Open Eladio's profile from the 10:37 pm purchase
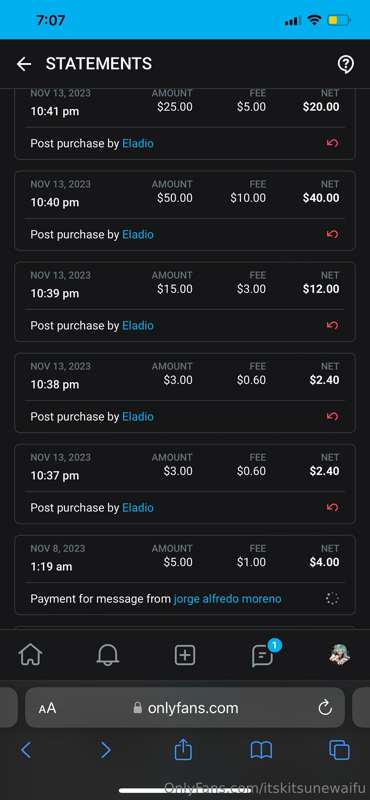 coord(138,508)
